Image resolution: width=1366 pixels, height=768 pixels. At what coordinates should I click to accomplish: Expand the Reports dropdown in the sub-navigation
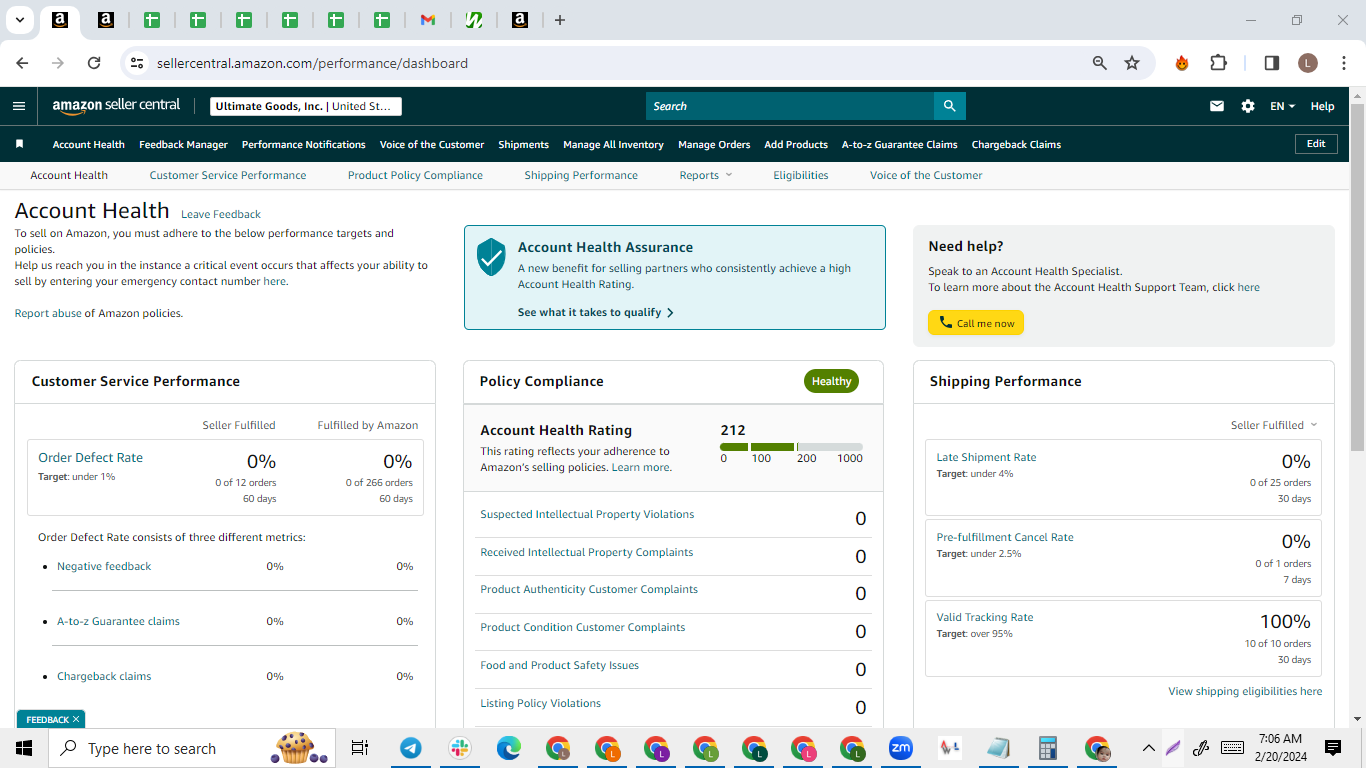[706, 175]
